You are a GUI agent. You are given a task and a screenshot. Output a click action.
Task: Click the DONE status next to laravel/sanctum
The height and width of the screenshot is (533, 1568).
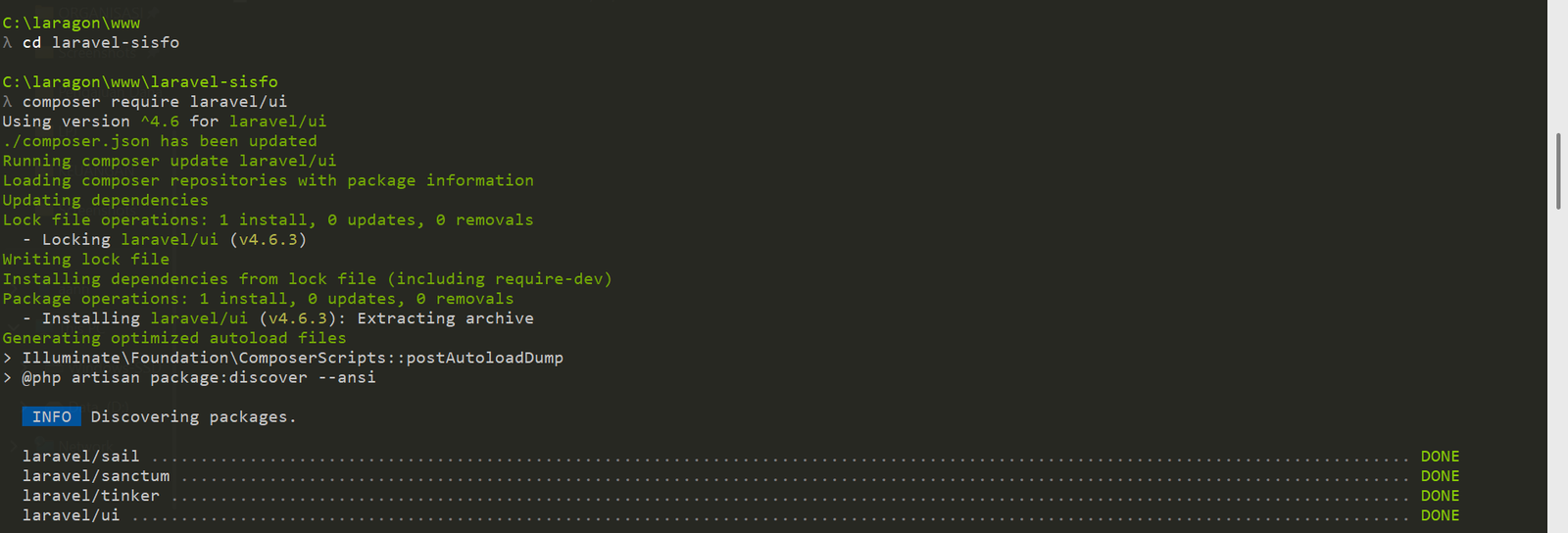pyautogui.click(x=1440, y=476)
